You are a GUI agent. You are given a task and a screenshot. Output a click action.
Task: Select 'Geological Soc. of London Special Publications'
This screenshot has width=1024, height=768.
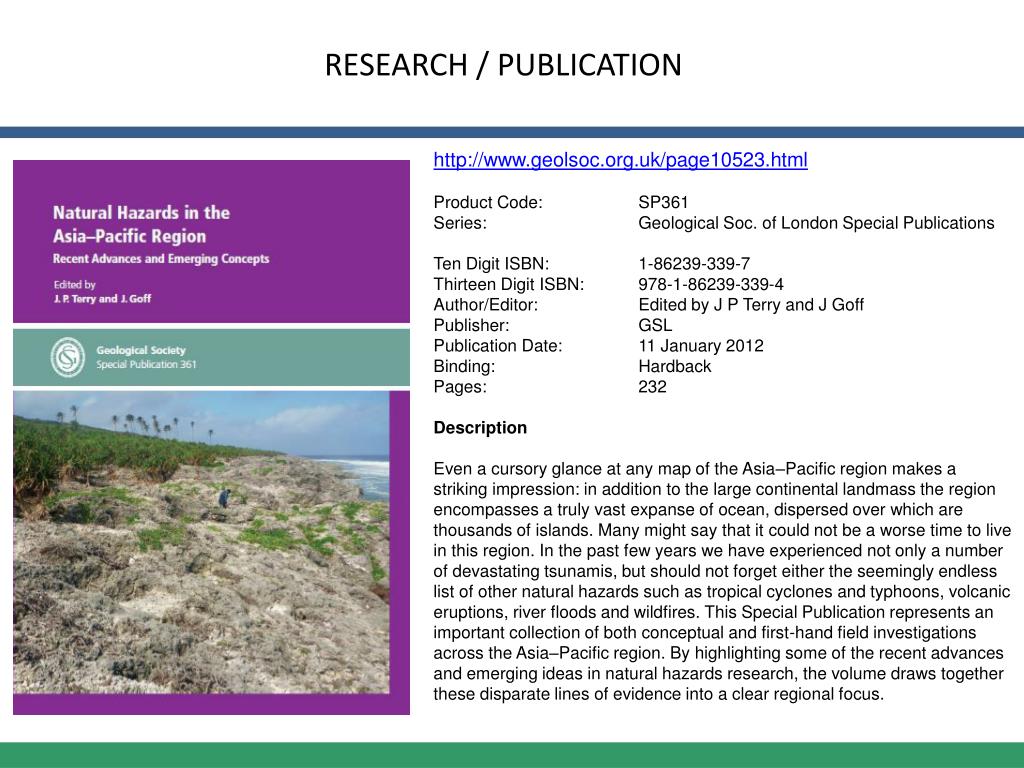(816, 223)
